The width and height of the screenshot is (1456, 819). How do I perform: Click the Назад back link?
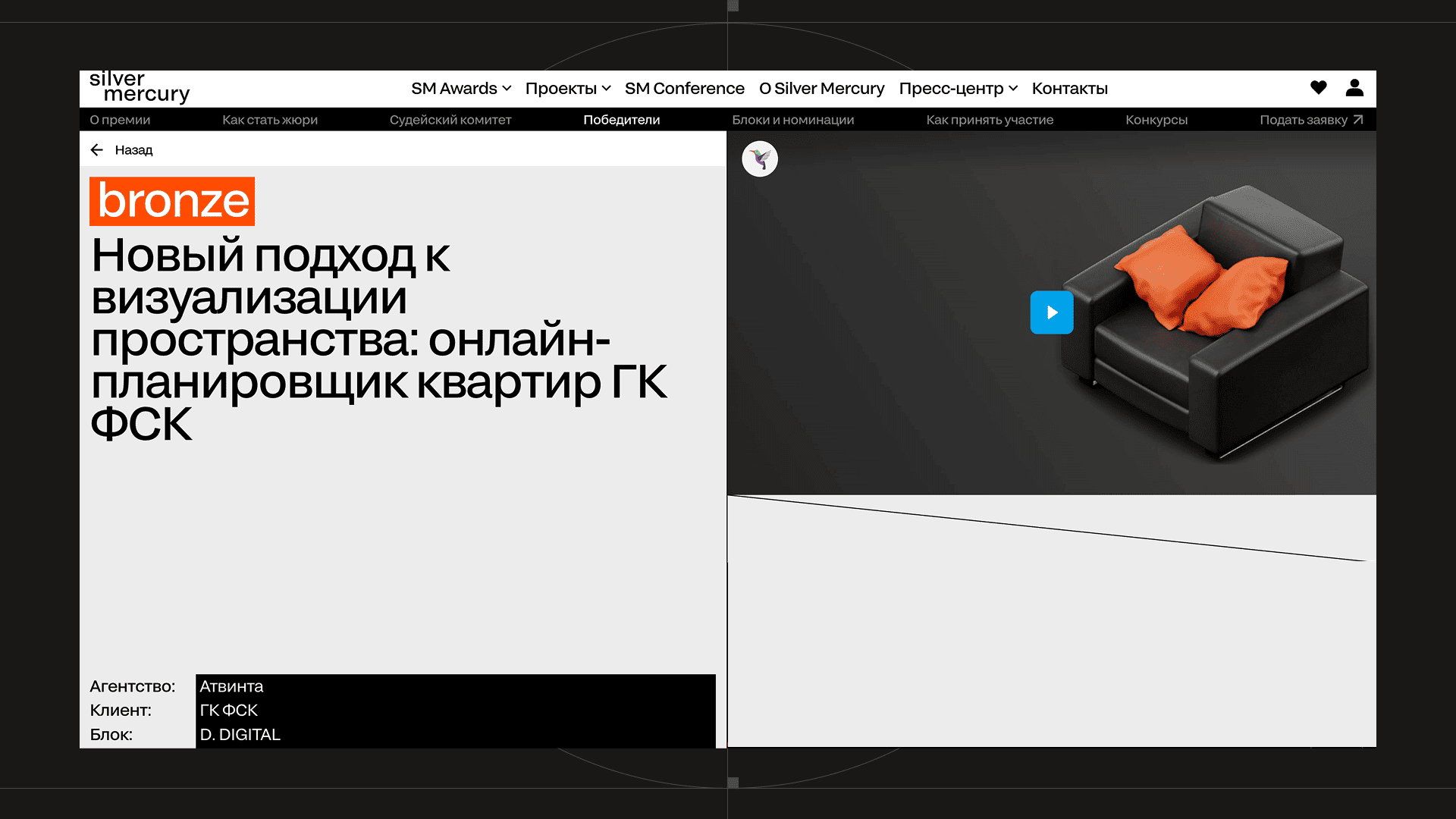click(133, 150)
